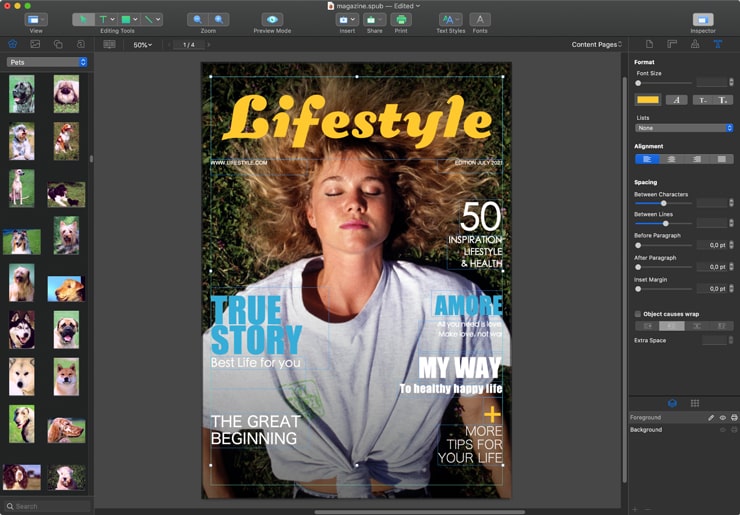
Task: Switch to Document inspector tab
Action: tap(649, 44)
